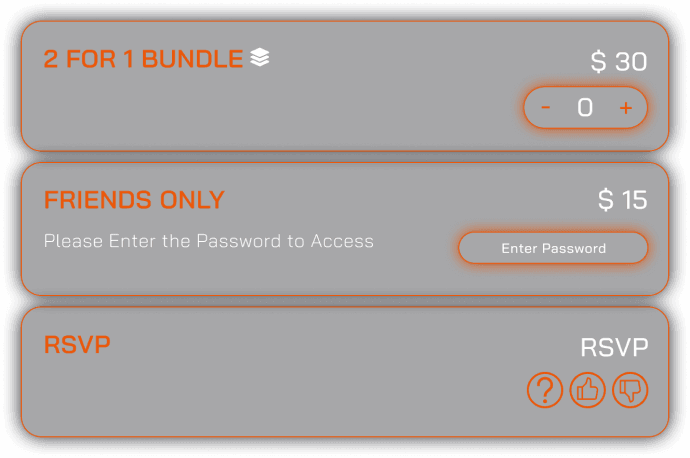The image size is (690, 458).
Task: Click the orange RSVP ticket title
Action: click(x=77, y=344)
